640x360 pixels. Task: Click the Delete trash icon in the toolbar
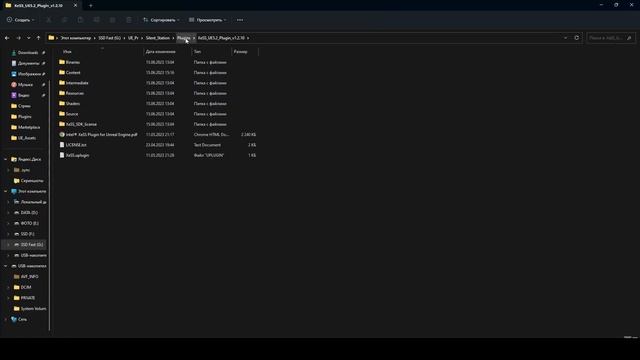(129, 20)
